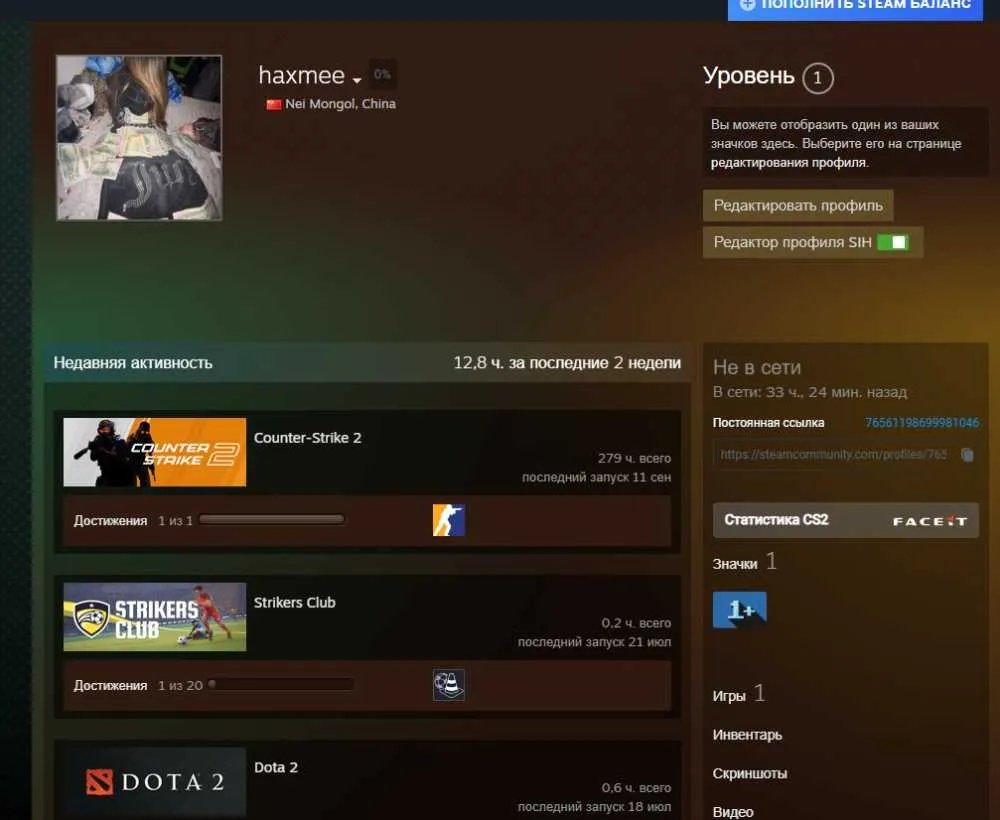1000x820 pixels.
Task: Open the Counter-Strike 2 game banner
Action: tap(154, 452)
